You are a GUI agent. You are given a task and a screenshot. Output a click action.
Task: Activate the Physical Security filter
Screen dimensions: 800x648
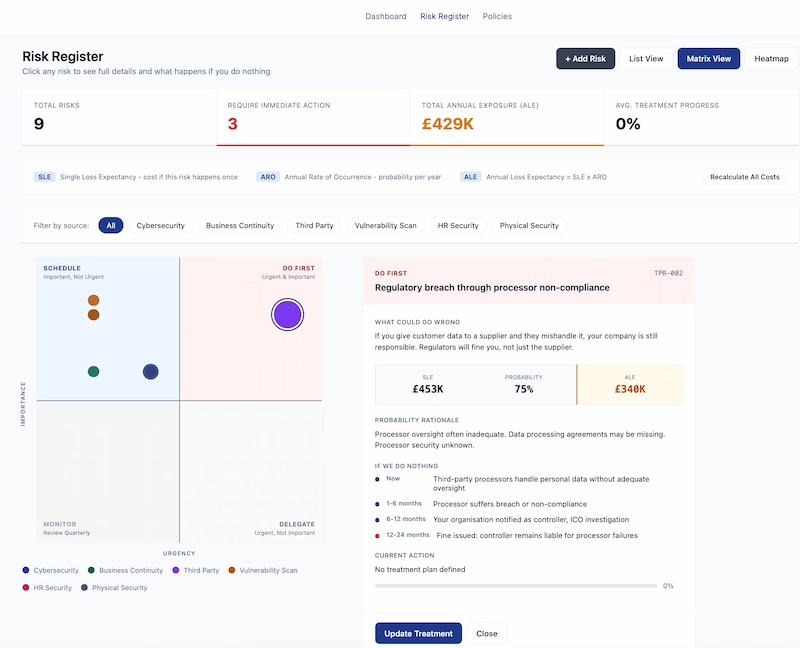(529, 225)
